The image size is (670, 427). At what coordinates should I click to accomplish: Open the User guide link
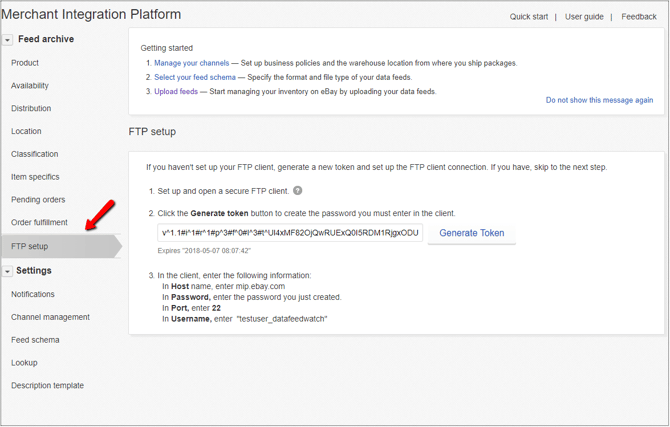click(x=584, y=17)
